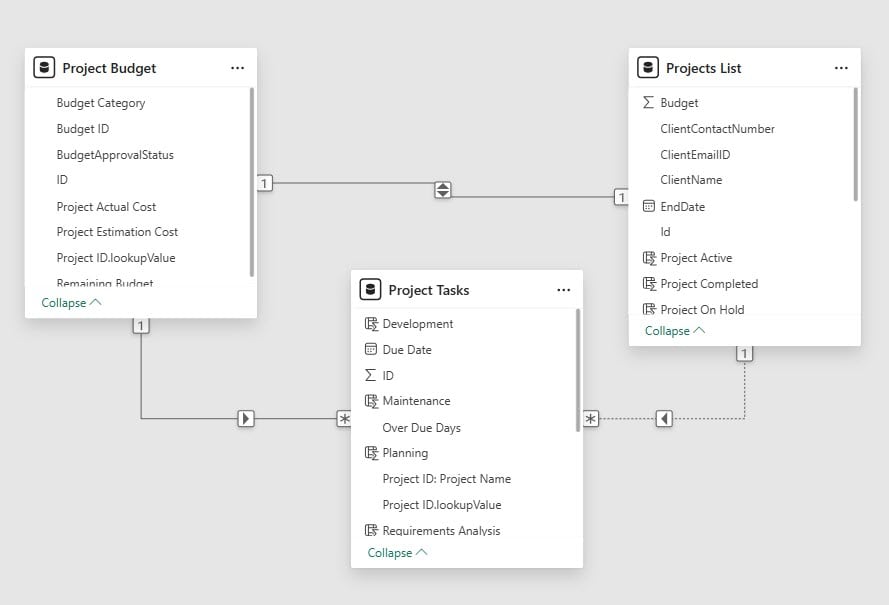This screenshot has width=889, height=605.
Task: Click the measure icon beside Project Active
Action: (649, 258)
